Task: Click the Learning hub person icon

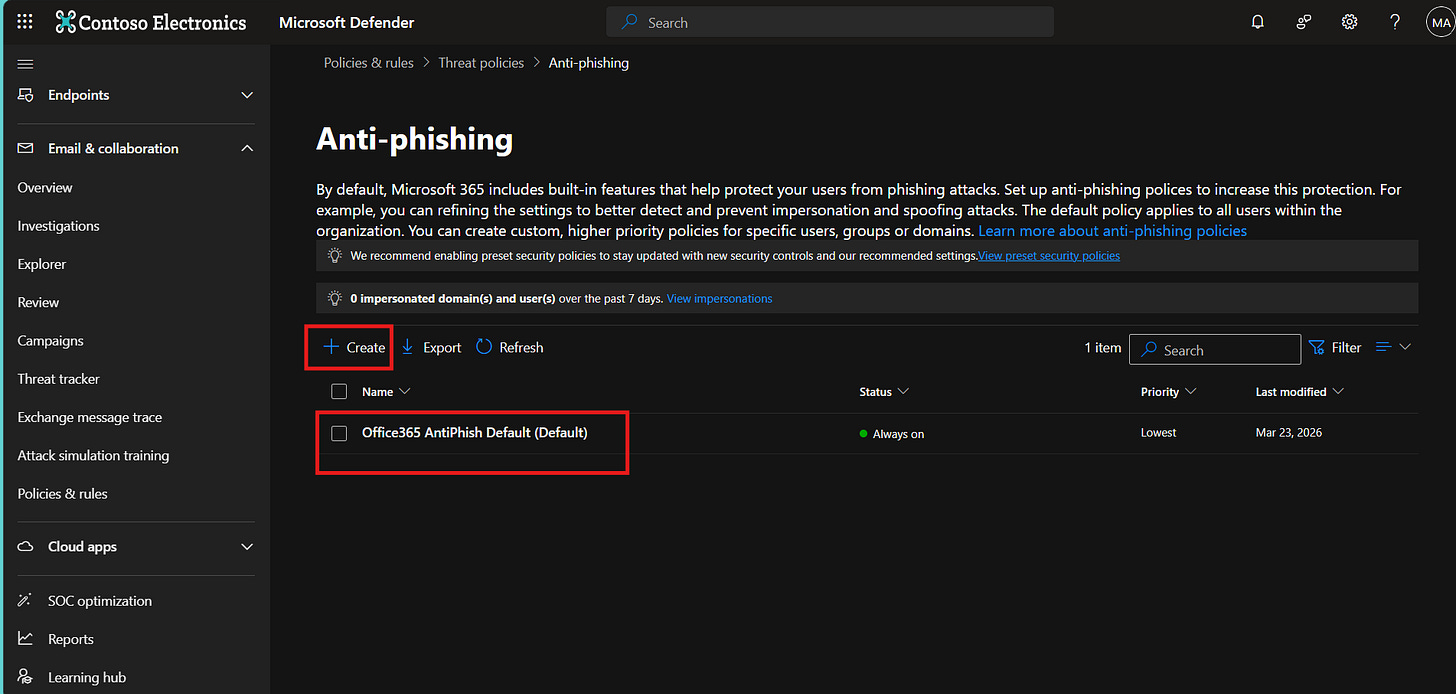Action: (x=26, y=677)
